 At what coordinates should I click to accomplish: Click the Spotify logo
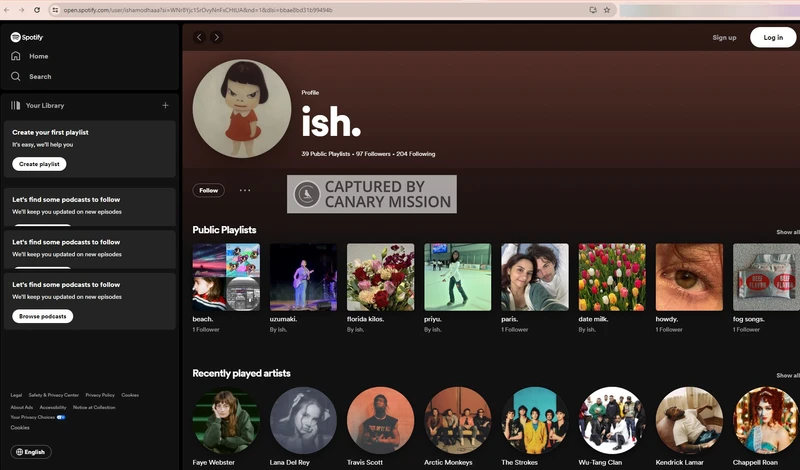[x=27, y=37]
